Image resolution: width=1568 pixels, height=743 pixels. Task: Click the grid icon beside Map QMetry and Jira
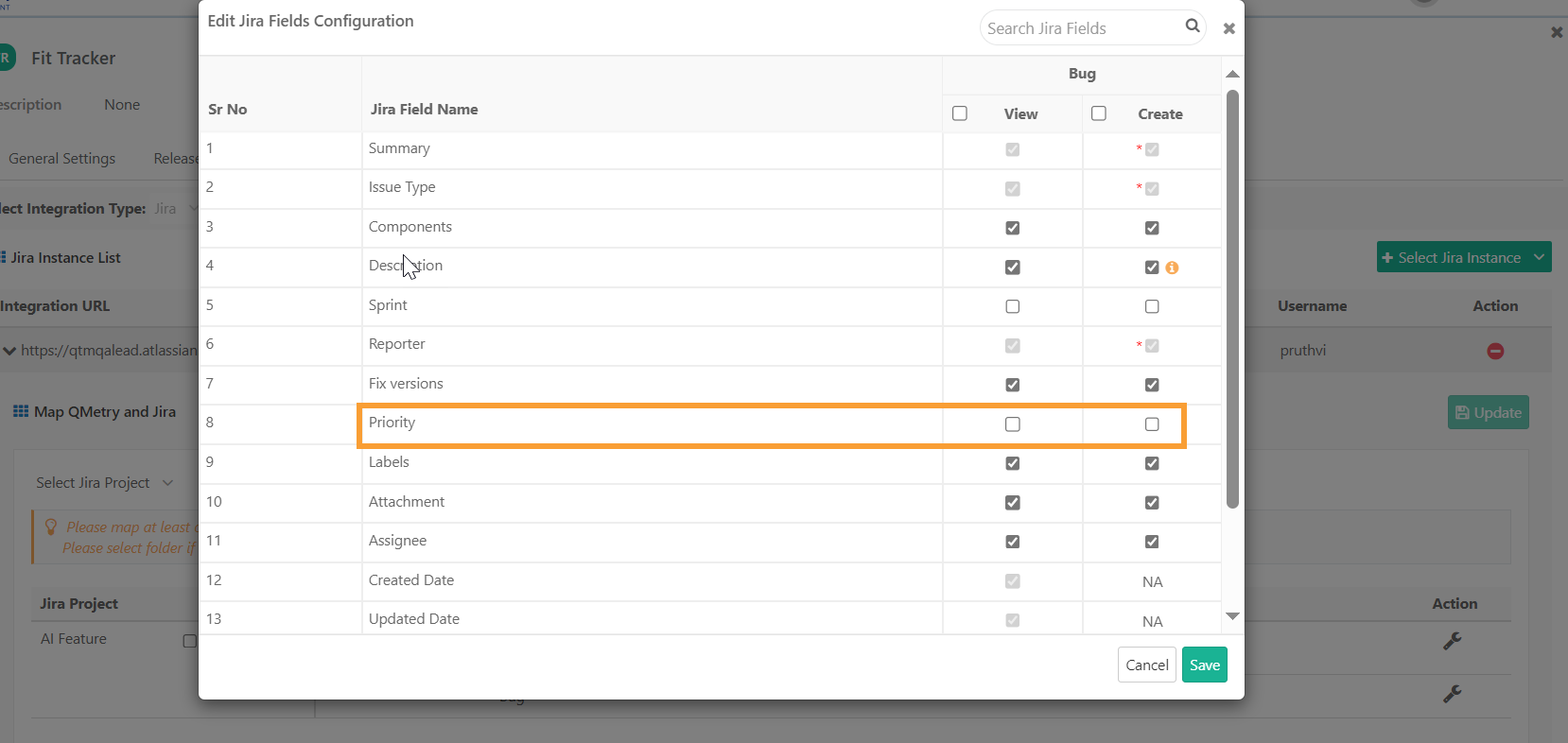(x=21, y=412)
